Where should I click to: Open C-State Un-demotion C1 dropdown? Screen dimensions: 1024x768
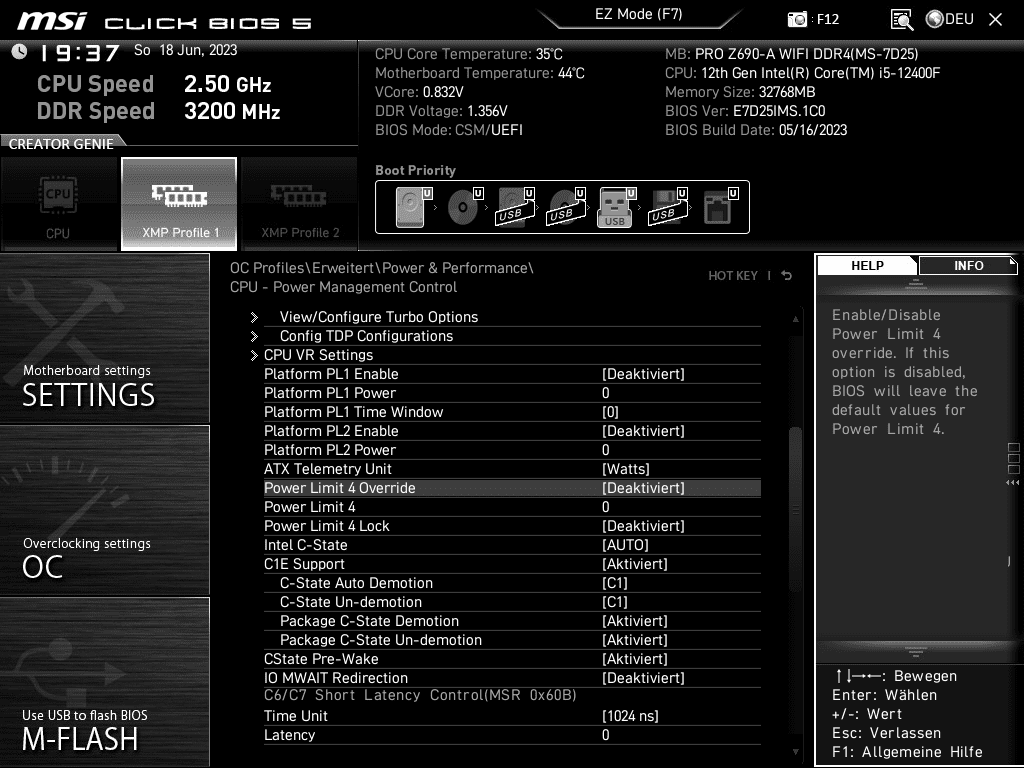click(615, 602)
